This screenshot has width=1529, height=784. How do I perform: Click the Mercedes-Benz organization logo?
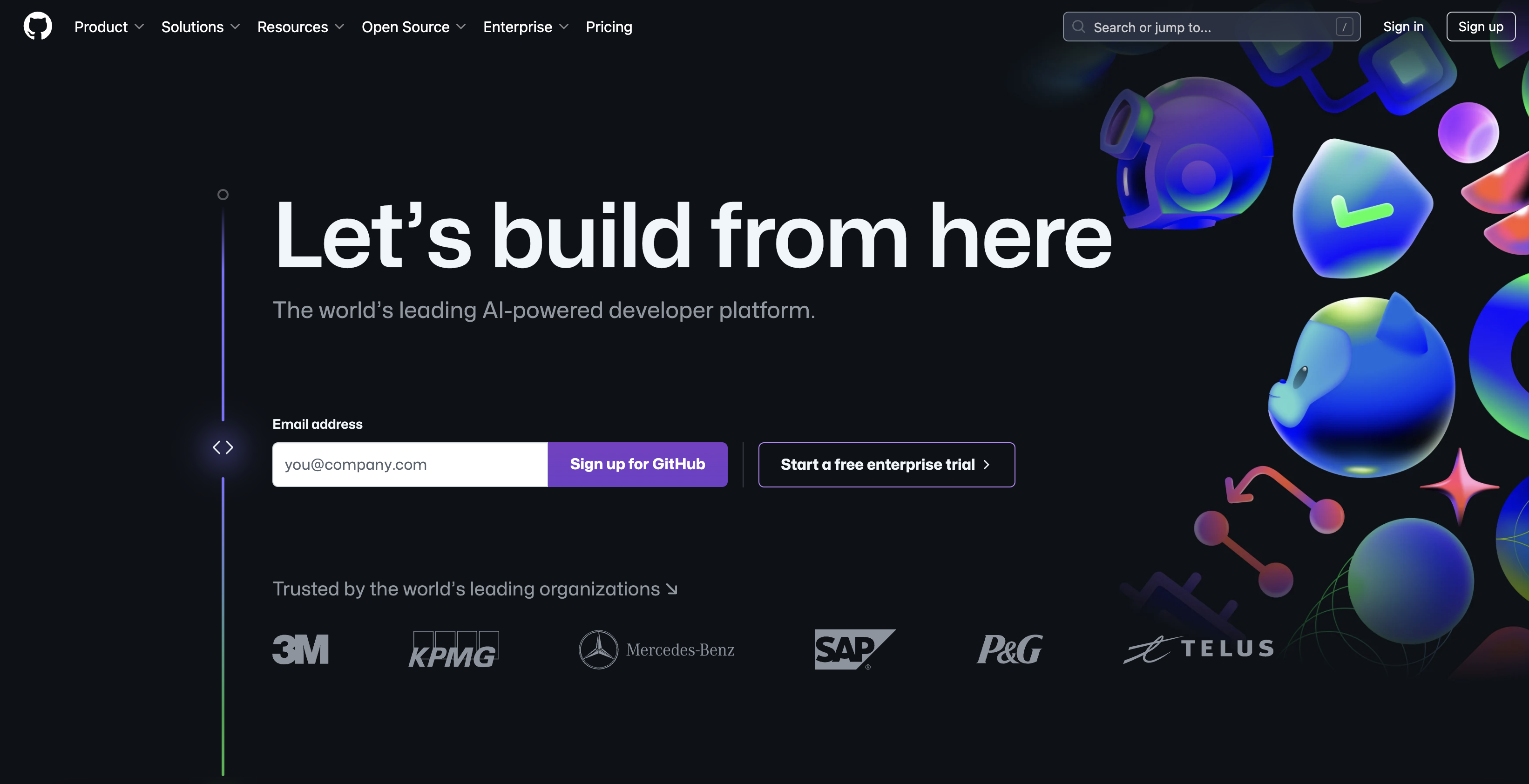coord(656,648)
